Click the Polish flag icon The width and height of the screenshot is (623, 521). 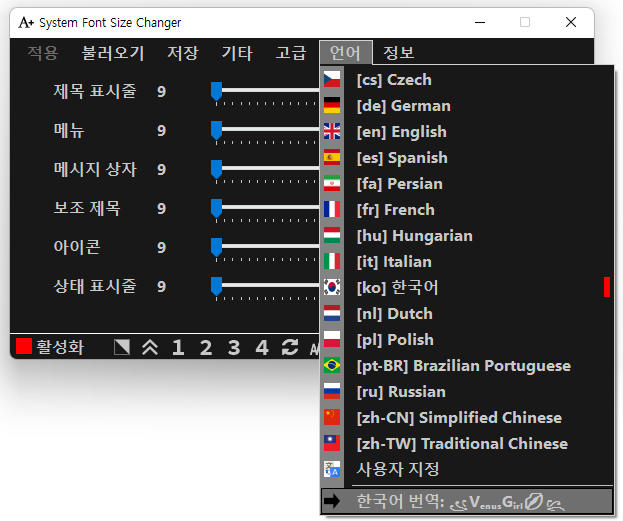coord(332,339)
